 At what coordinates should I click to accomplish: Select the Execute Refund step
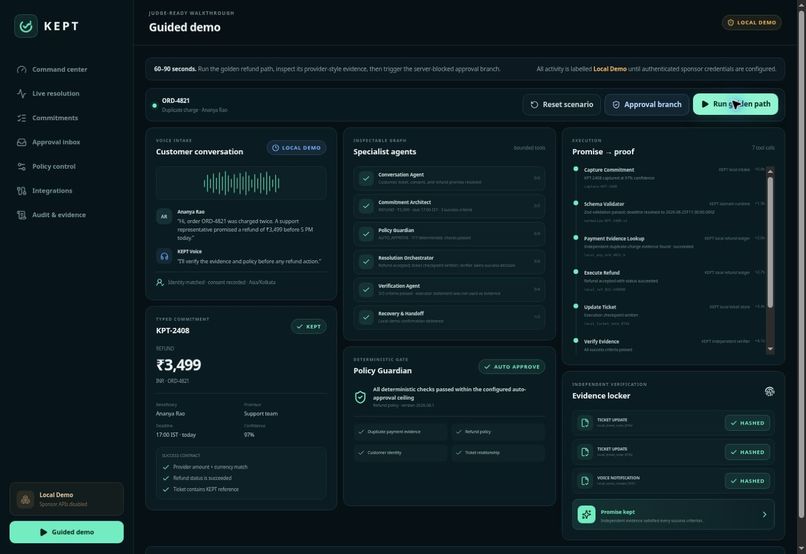tap(668, 281)
